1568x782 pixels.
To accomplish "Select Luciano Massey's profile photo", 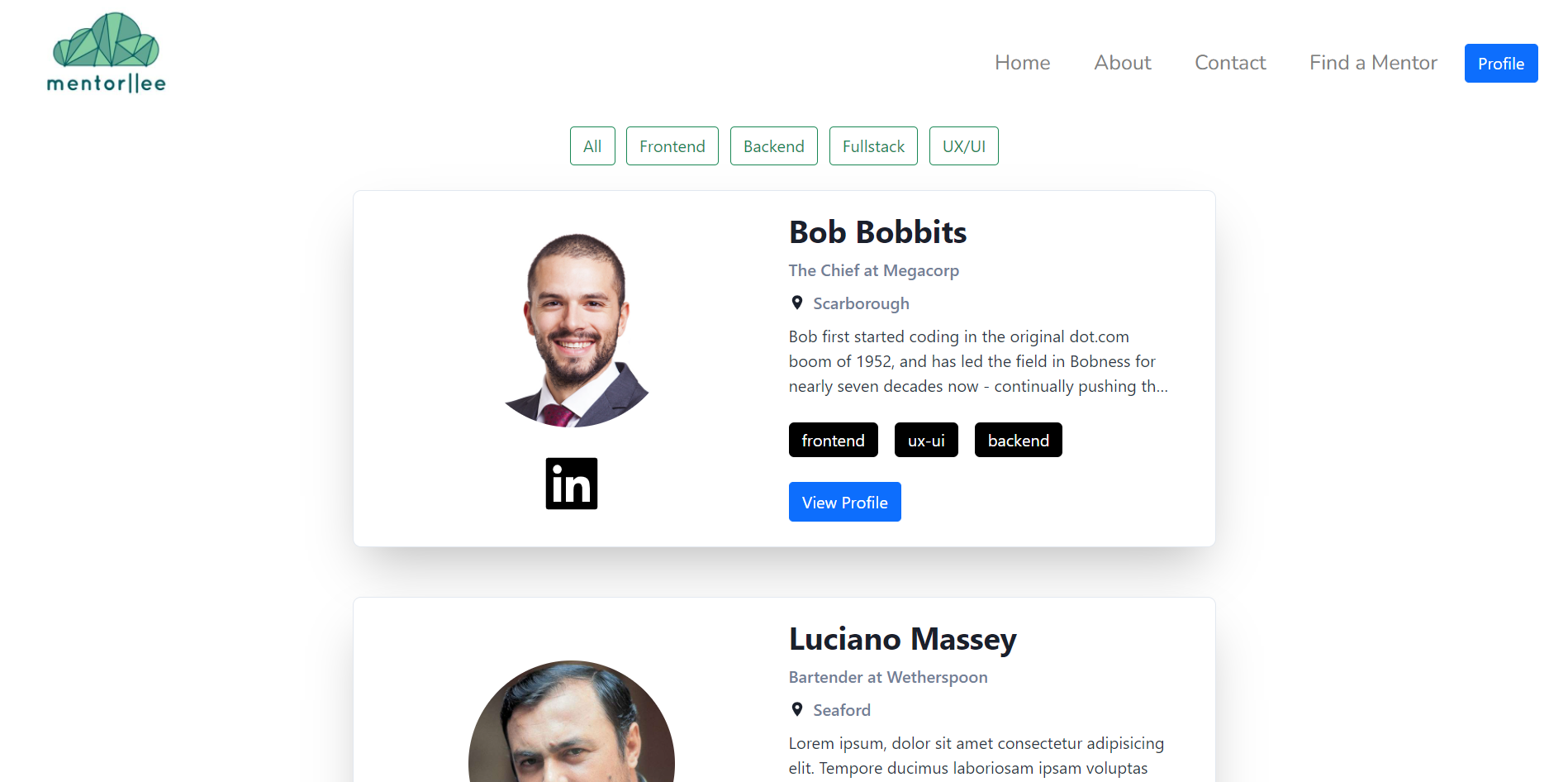I will [x=572, y=721].
